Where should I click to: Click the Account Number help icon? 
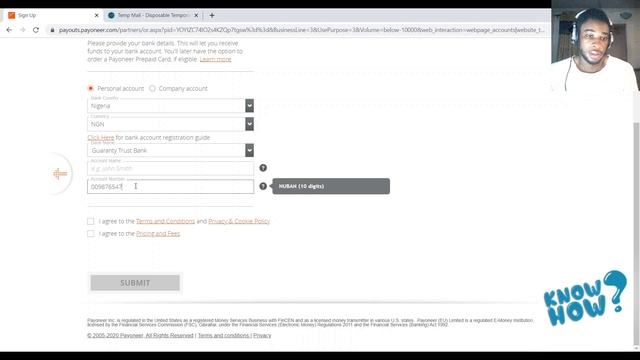coord(263,186)
